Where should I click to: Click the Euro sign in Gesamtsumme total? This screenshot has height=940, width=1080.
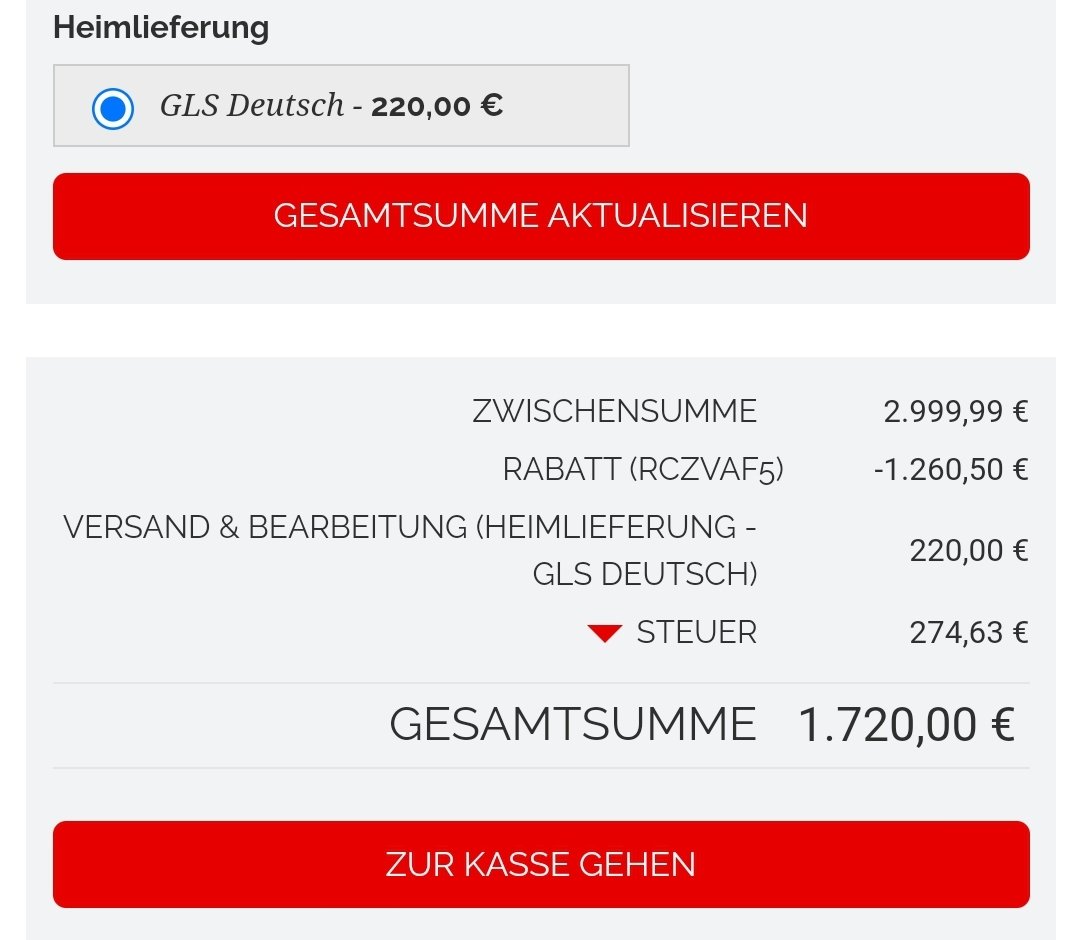coord(1001,724)
